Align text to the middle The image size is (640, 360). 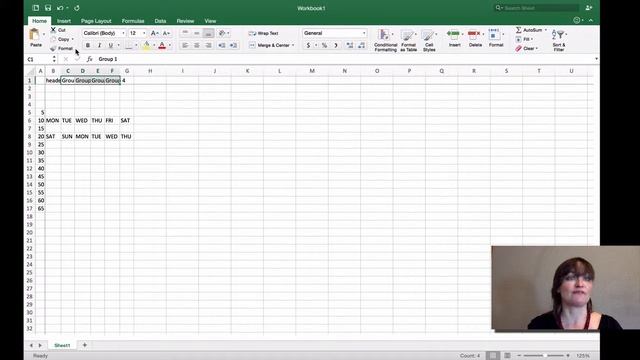tap(197, 33)
